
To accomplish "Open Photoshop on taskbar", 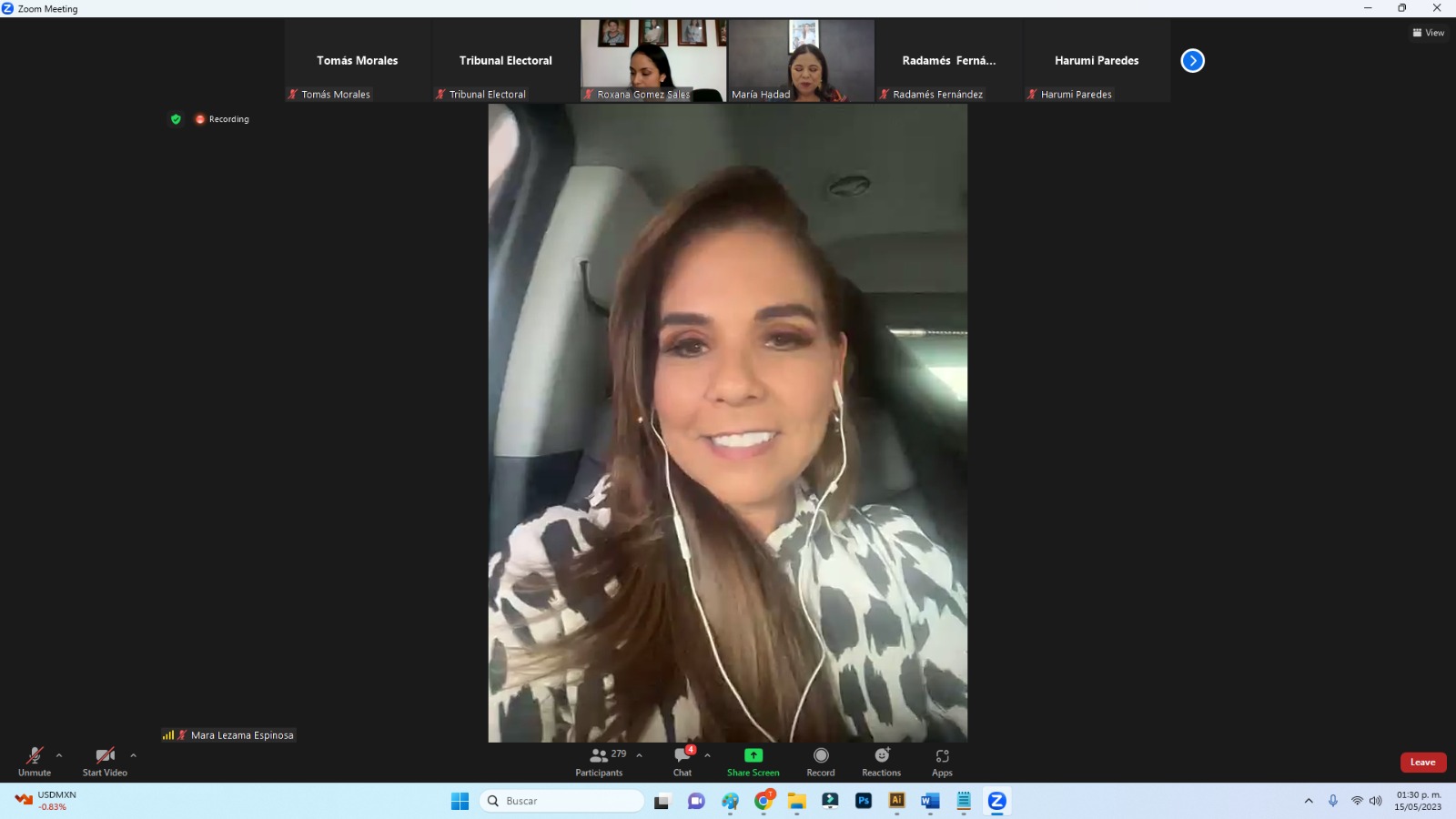I will tap(864, 801).
